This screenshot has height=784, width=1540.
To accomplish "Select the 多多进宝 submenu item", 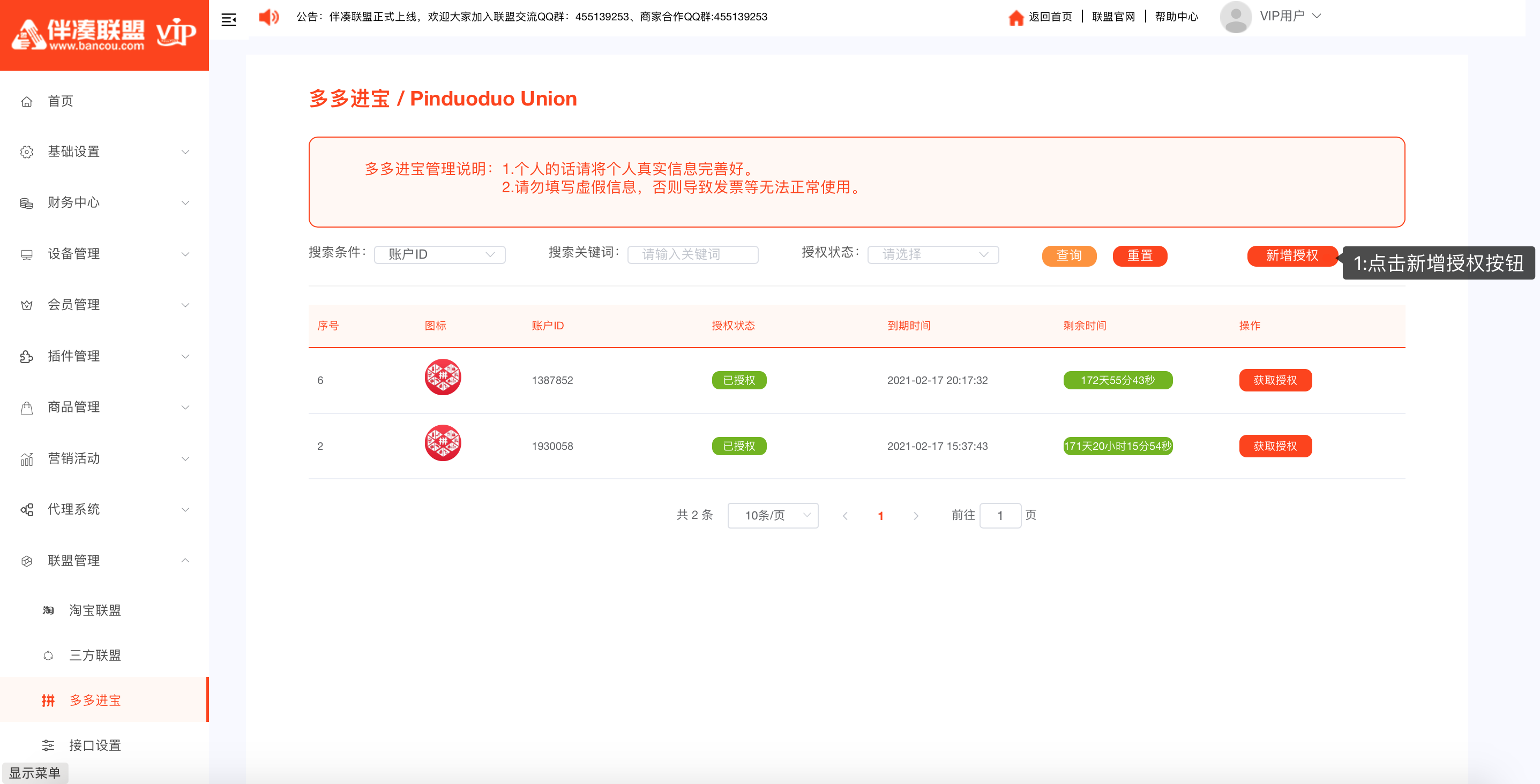I will tap(104, 700).
